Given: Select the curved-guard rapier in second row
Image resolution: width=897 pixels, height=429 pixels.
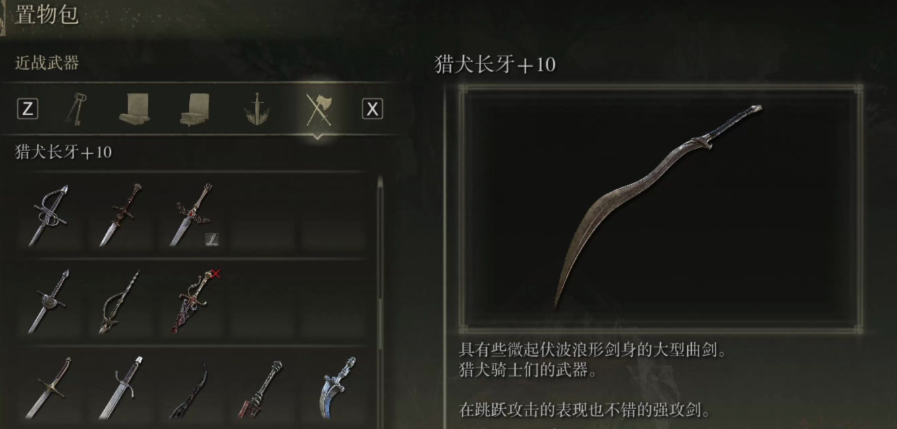Looking at the screenshot, I should 120,301.
